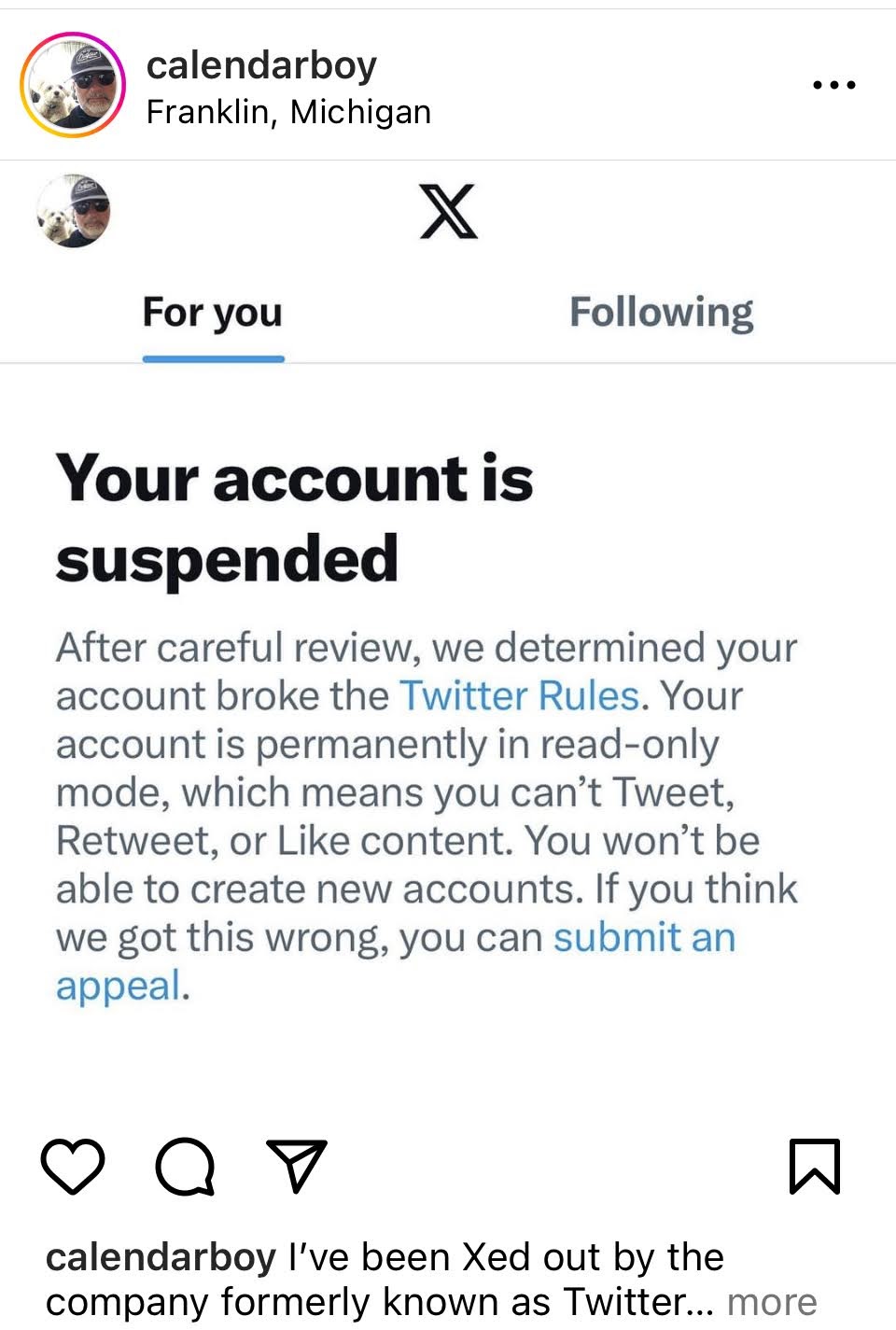Tap the "Your account is suspended" heading
The height and width of the screenshot is (1330, 896).
(294, 517)
